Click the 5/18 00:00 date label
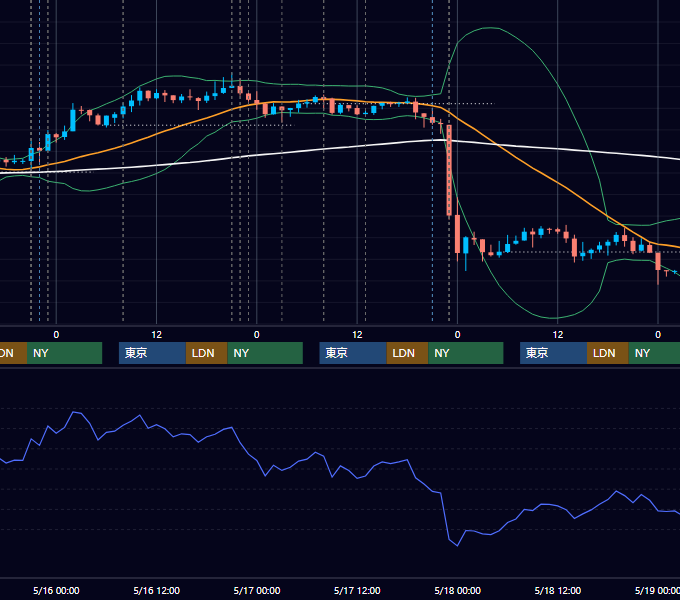 pos(458,590)
